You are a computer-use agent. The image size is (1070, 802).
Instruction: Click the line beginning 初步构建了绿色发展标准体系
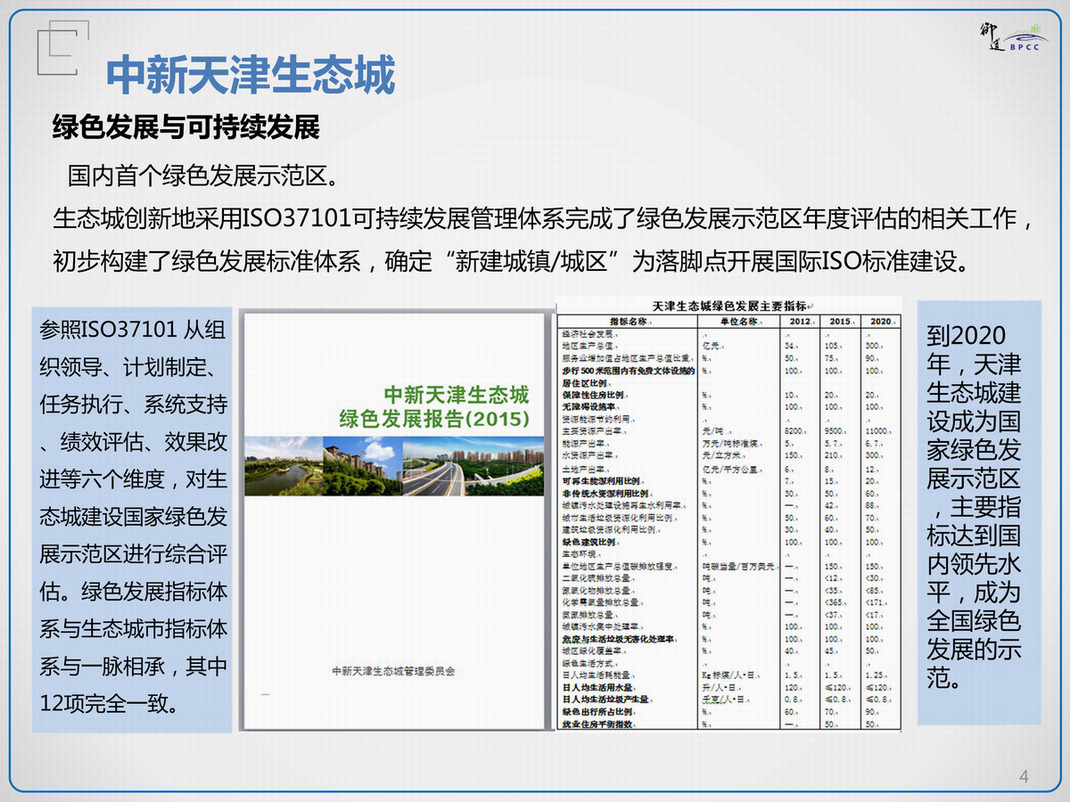[510, 261]
